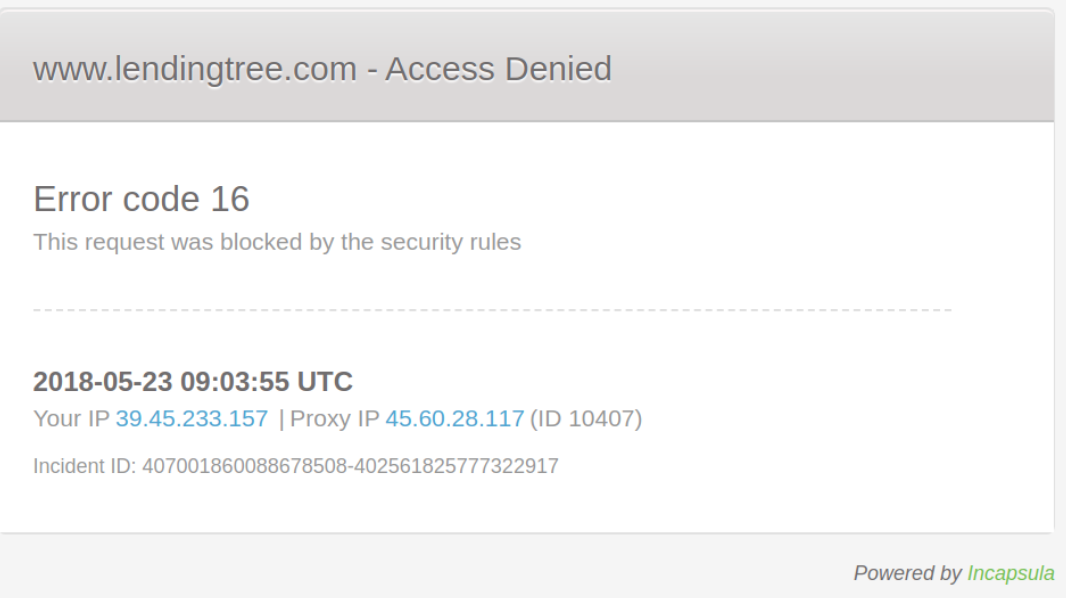The image size is (1066, 598).
Task: Click the Proxy IP 45.60.28.117 link
Action: [x=454, y=419]
